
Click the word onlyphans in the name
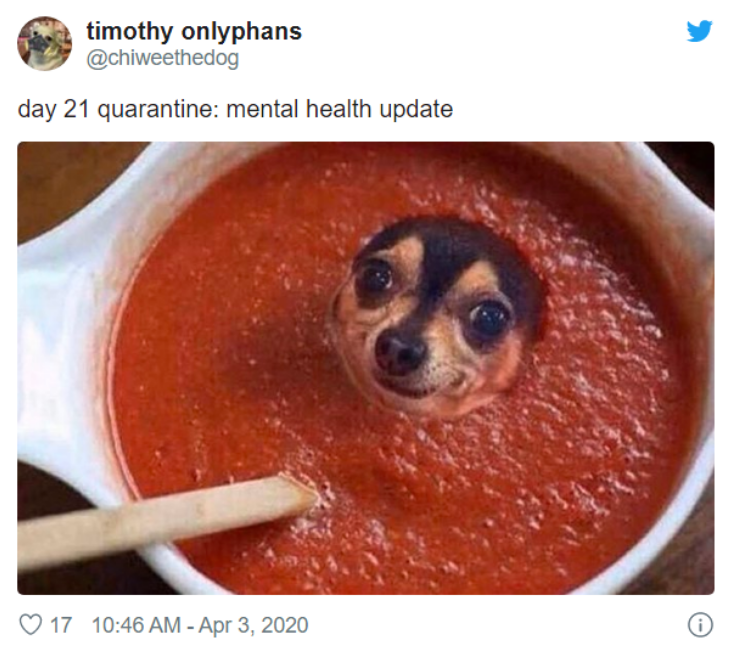[241, 32]
